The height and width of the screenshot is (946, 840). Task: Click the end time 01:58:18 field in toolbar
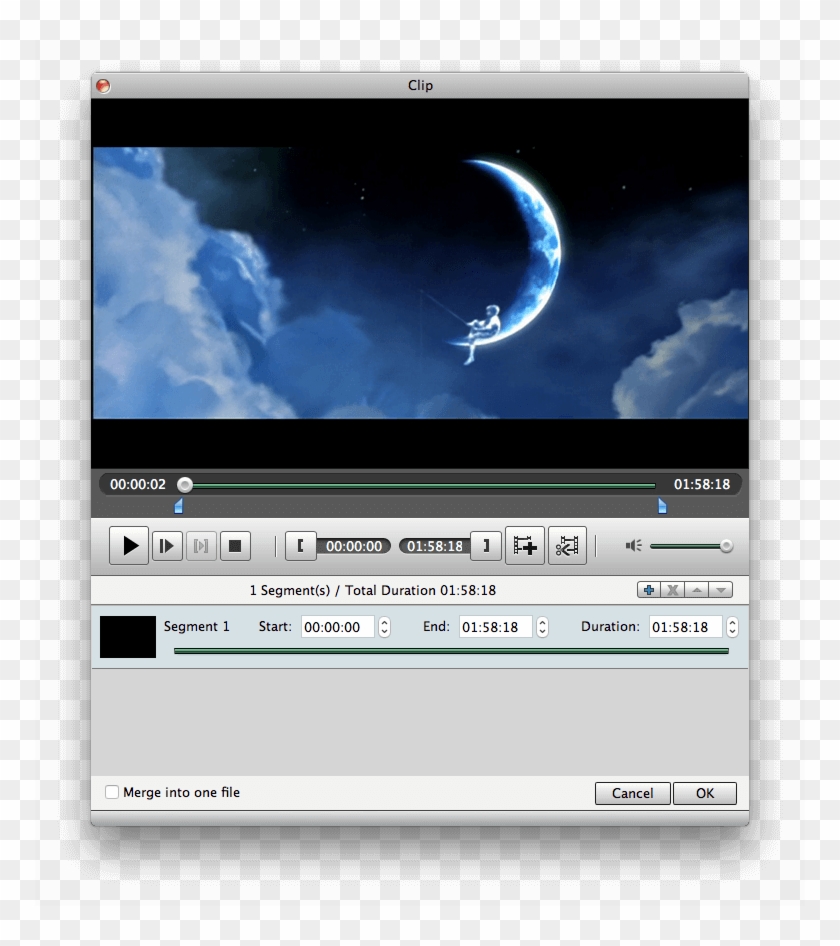tap(434, 546)
